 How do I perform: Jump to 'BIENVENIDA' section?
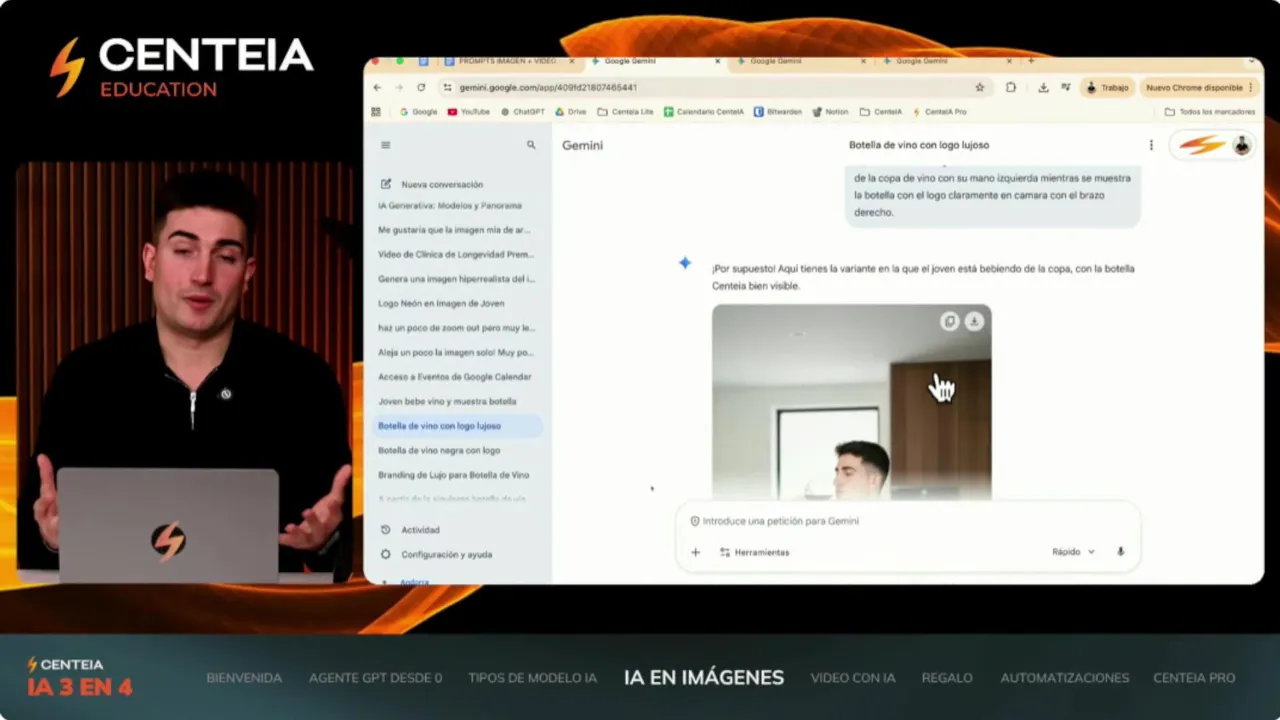[244, 678]
